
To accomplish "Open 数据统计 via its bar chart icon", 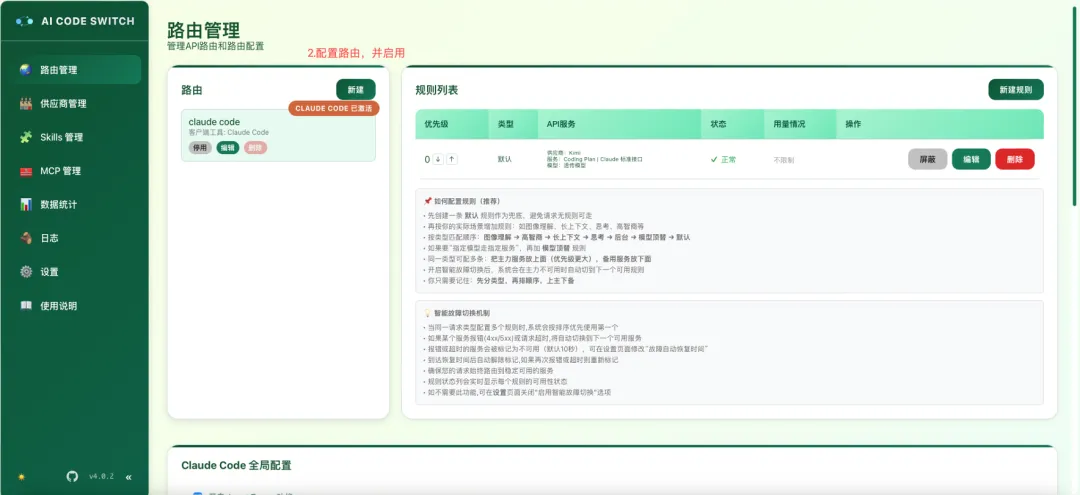I will [x=25, y=204].
